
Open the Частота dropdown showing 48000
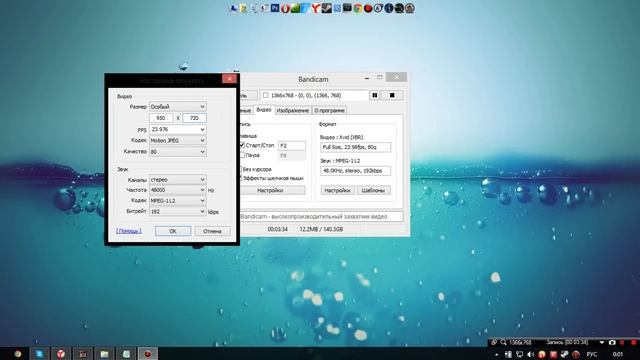click(178, 190)
